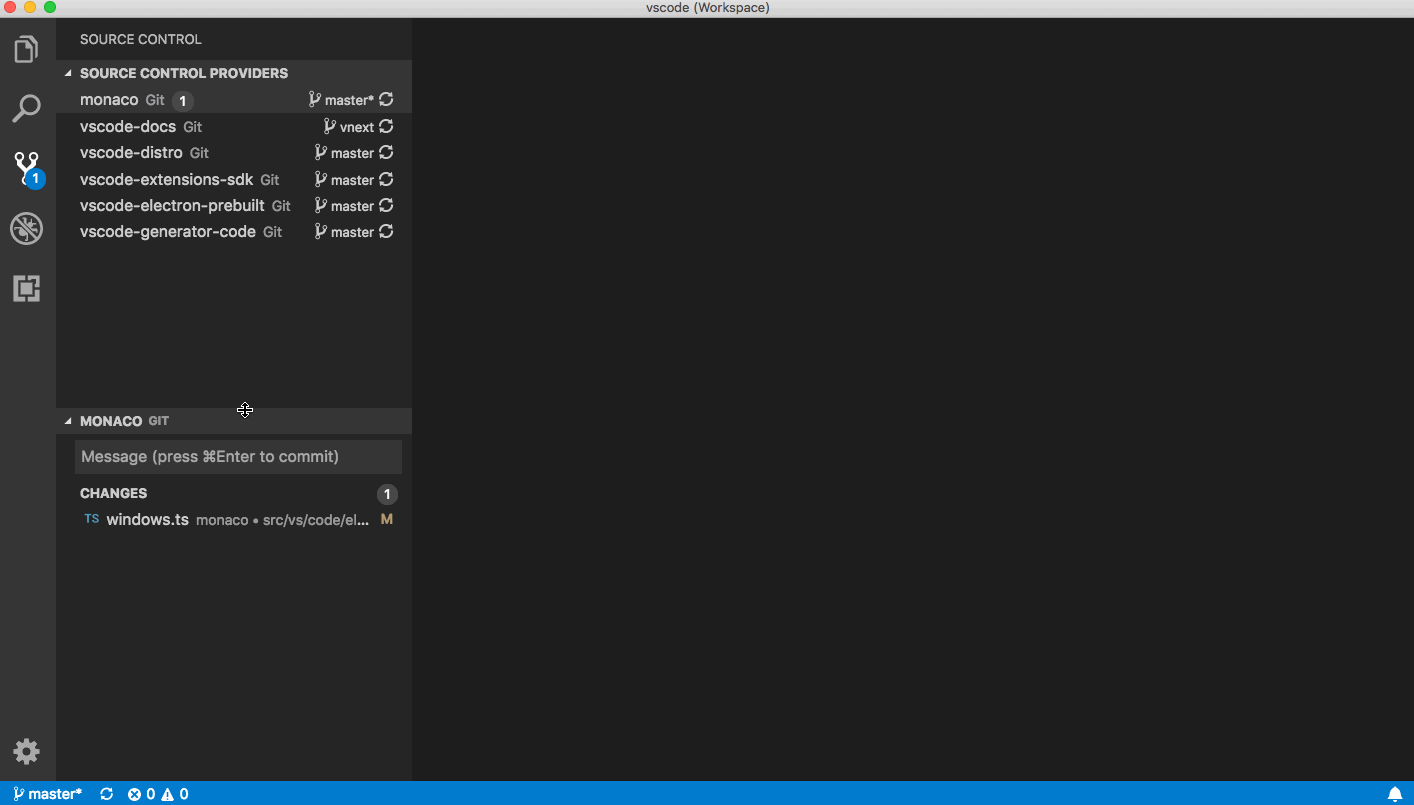Open the Extensions view in activity bar
This screenshot has height=805, width=1414.
tap(27, 289)
